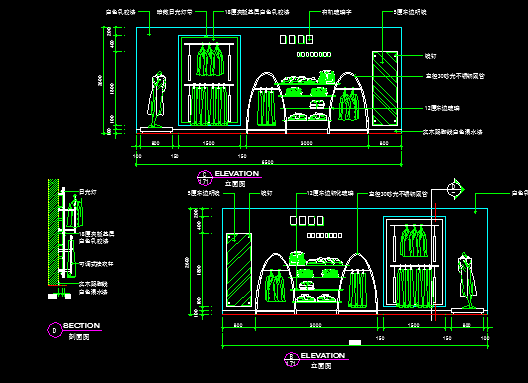The width and height of the screenshot is (528, 383).
Task: Select the small-squares subtitle signage in elevation B
Action: 324,235
